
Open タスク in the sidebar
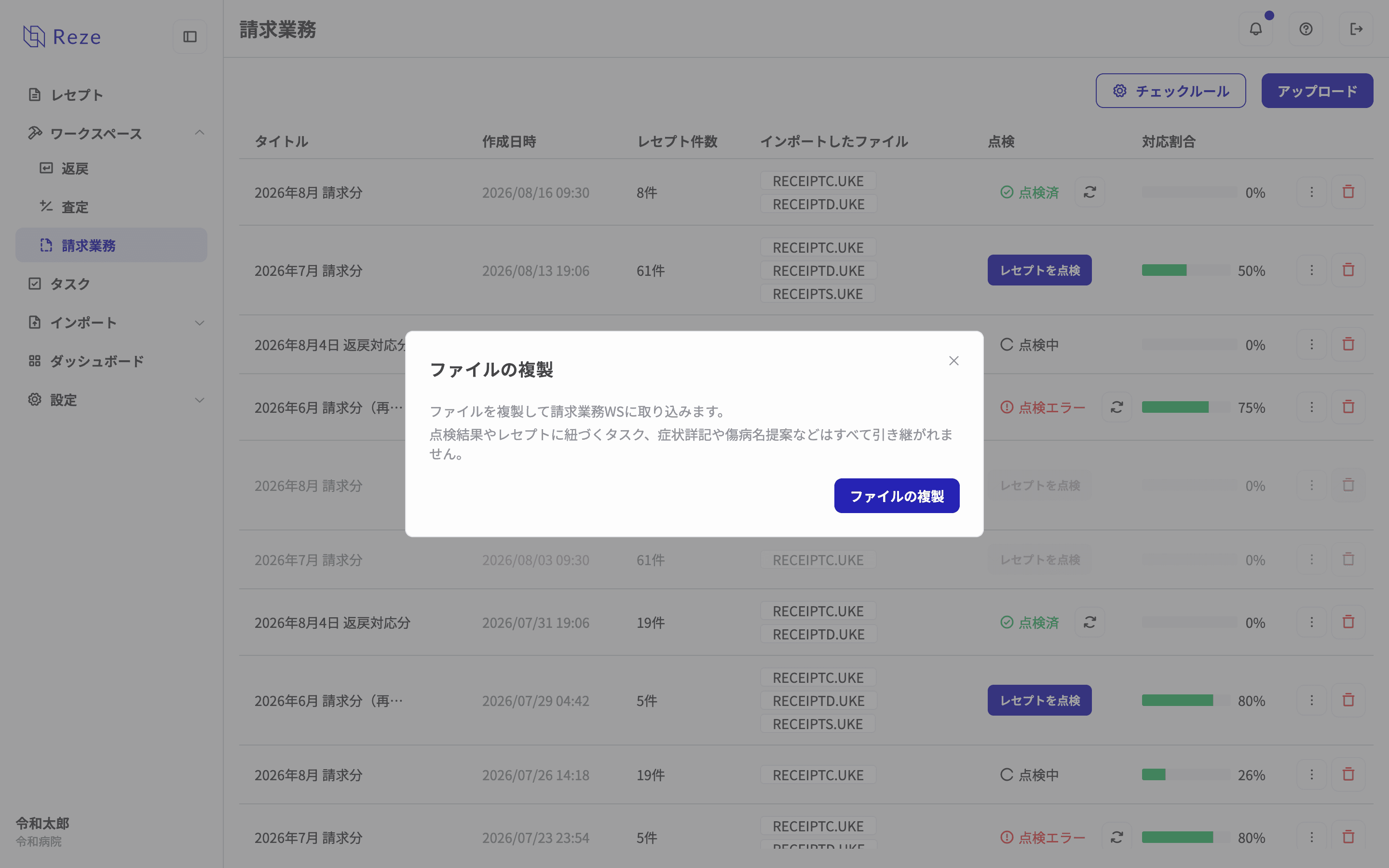(111, 284)
